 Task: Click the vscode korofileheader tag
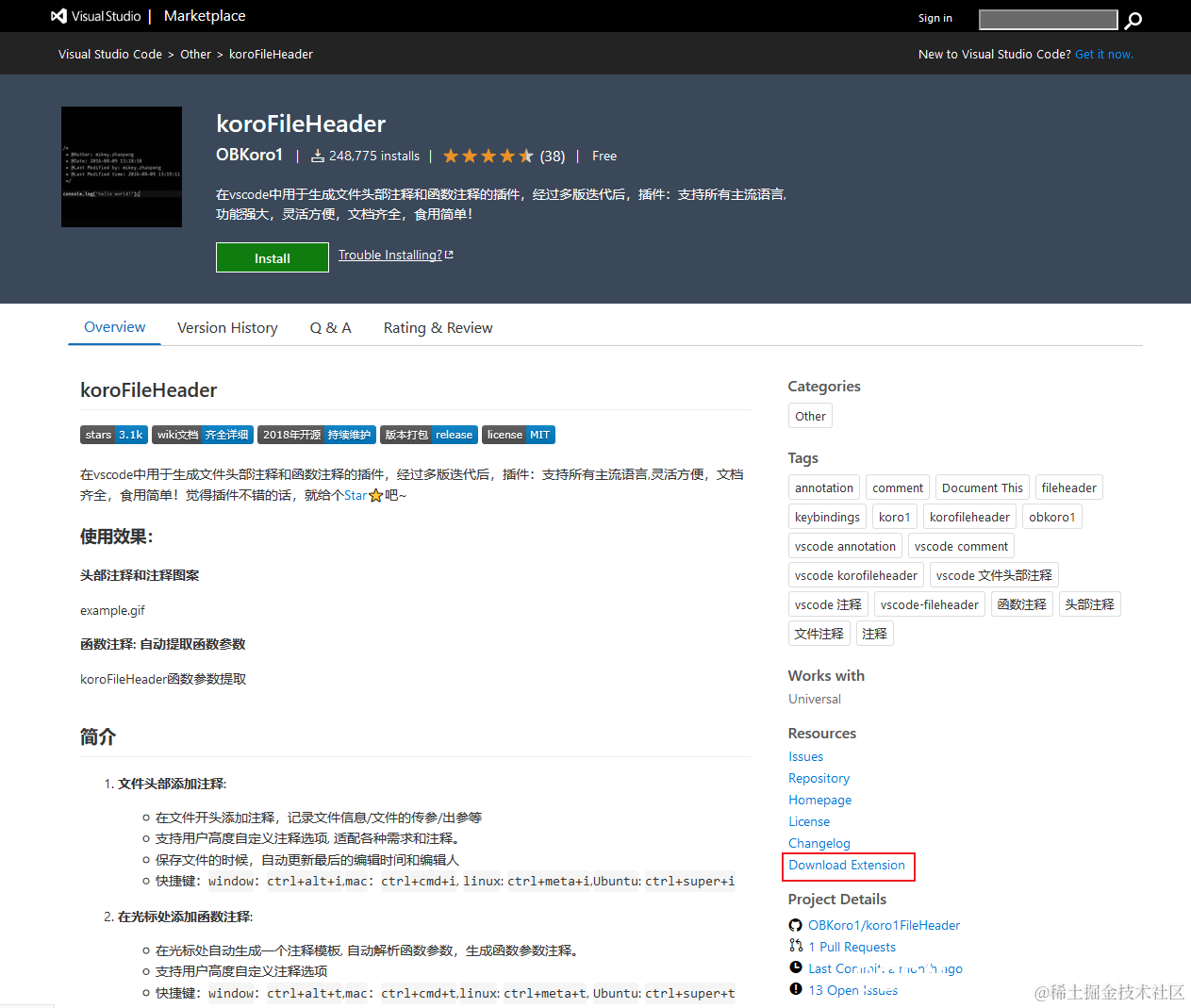coord(856,575)
